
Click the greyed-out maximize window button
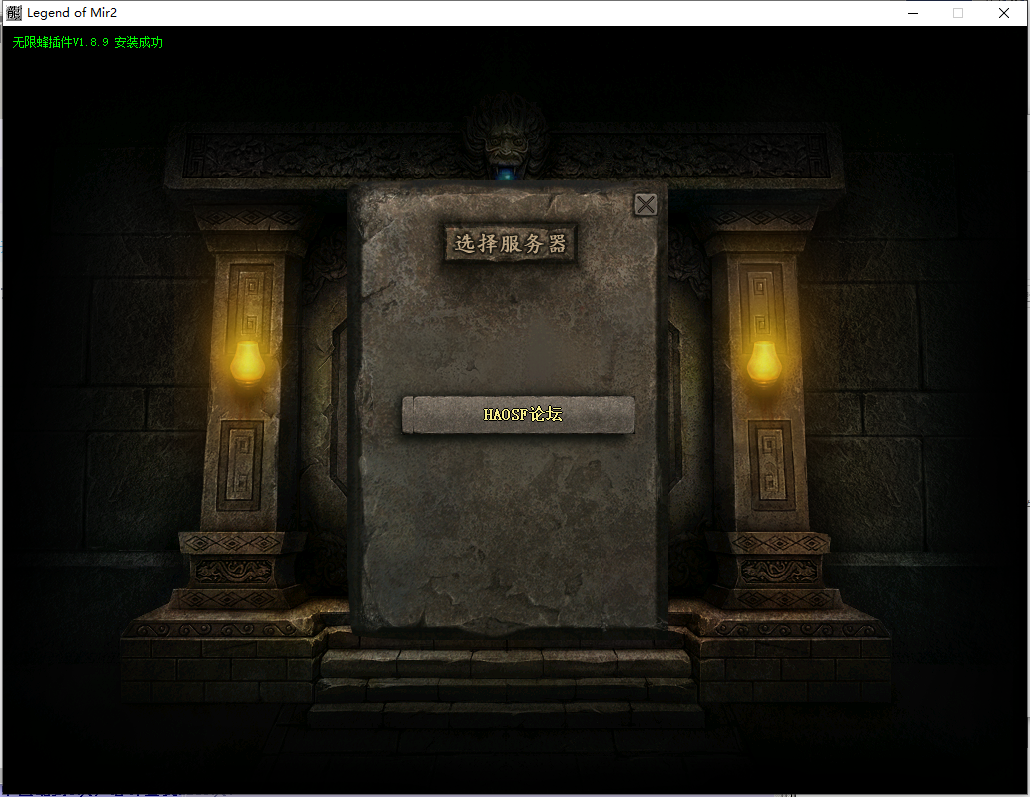(958, 13)
